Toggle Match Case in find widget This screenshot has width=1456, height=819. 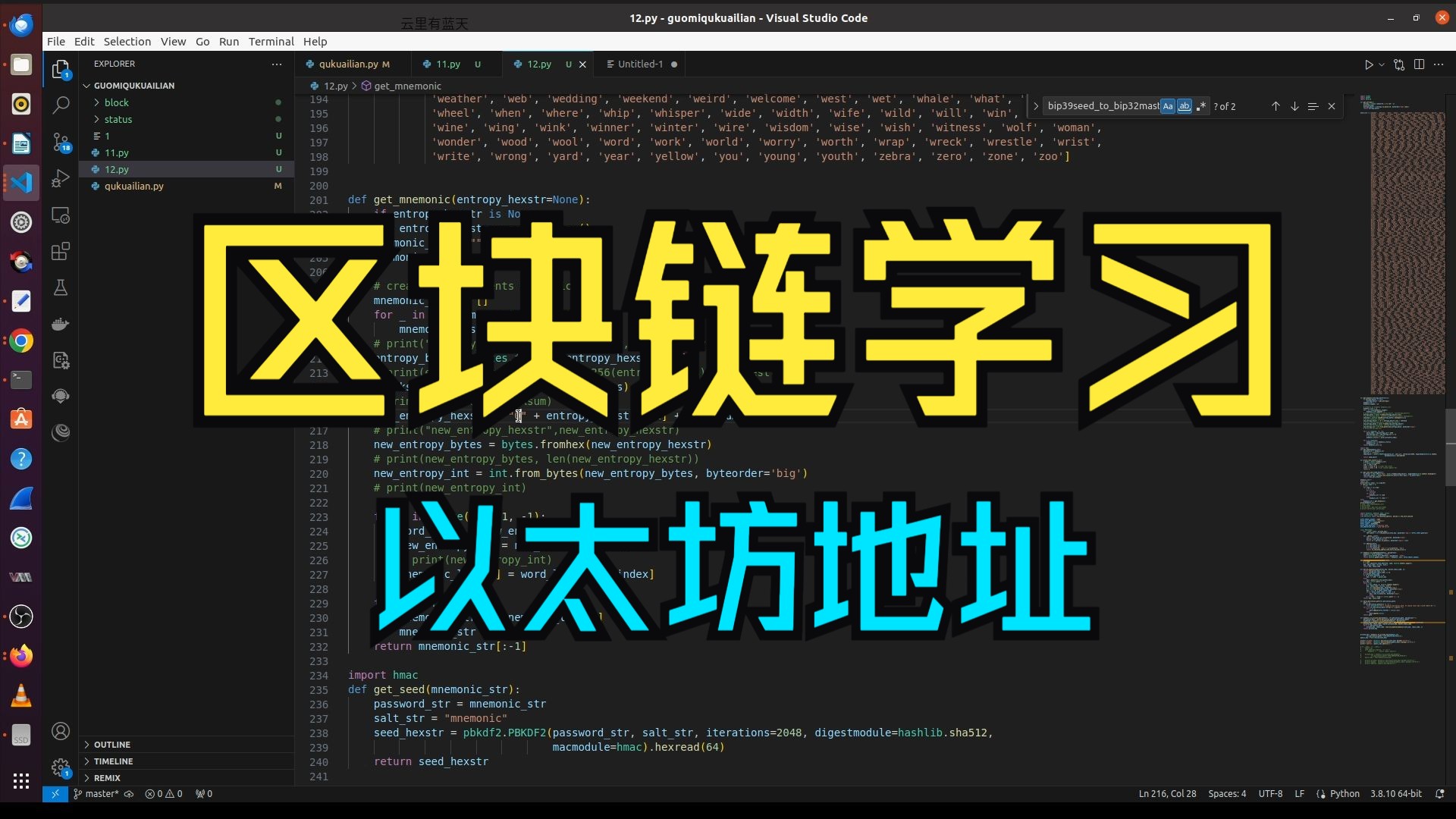click(x=1168, y=106)
